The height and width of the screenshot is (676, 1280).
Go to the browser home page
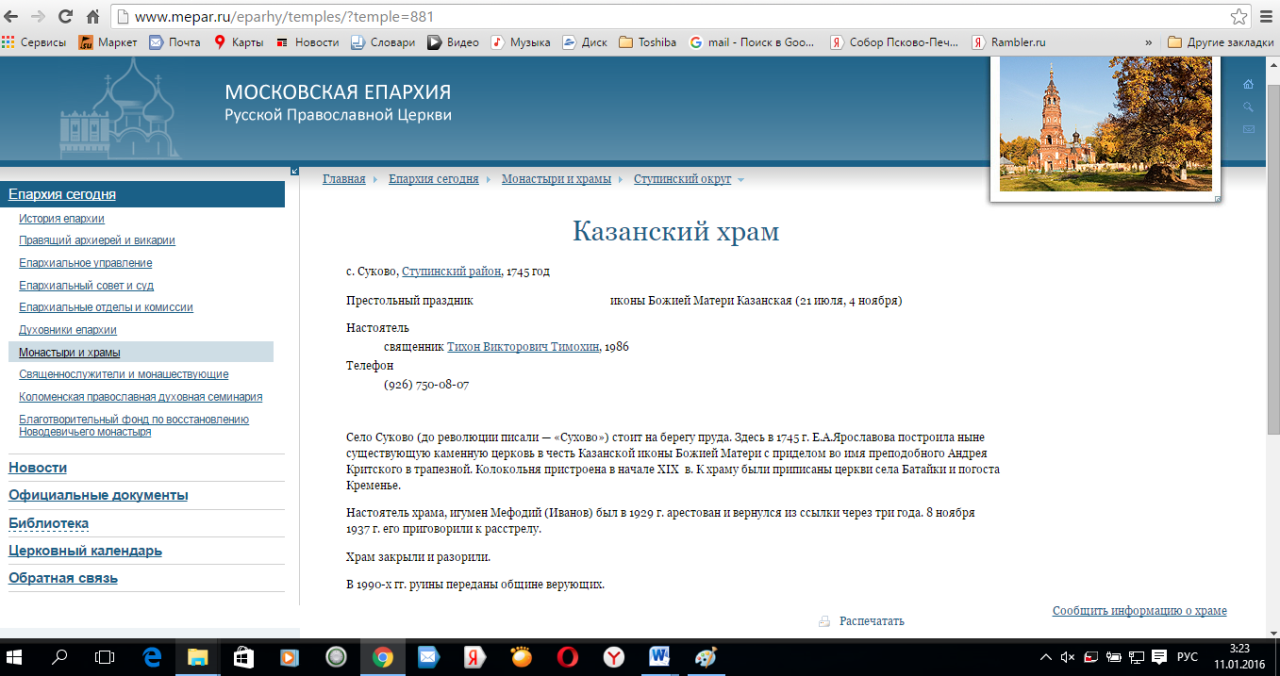(x=92, y=17)
